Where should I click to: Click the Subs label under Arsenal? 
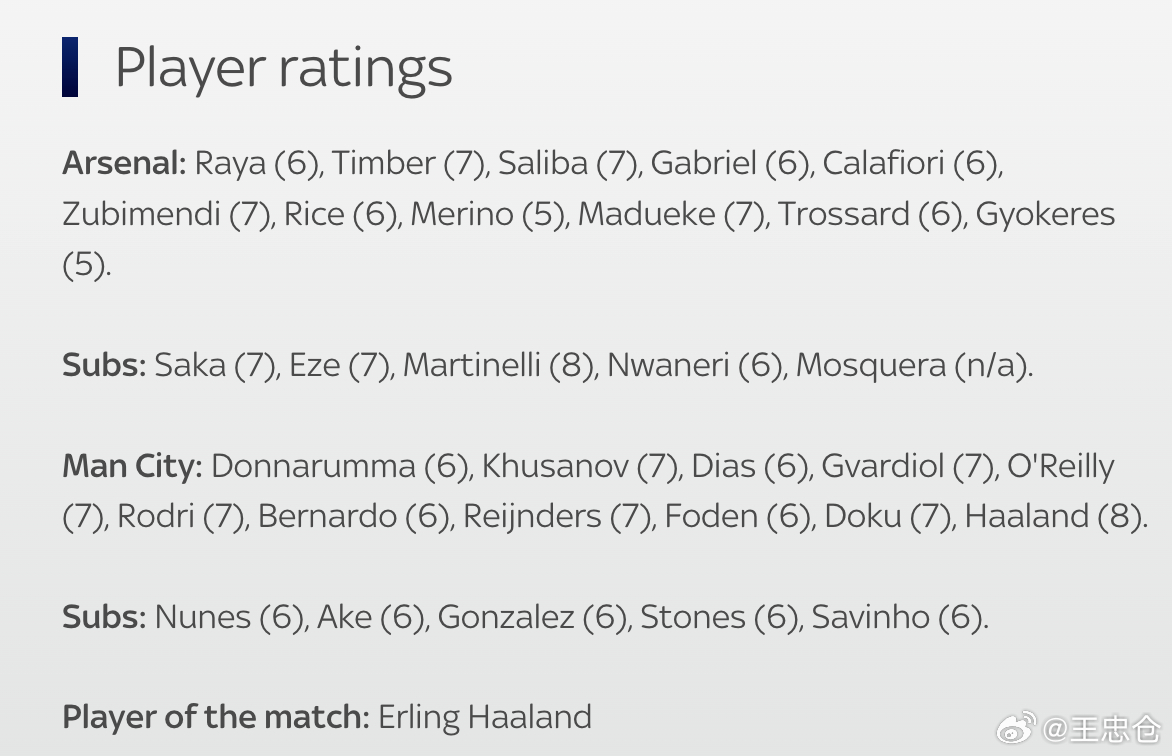tap(104, 366)
